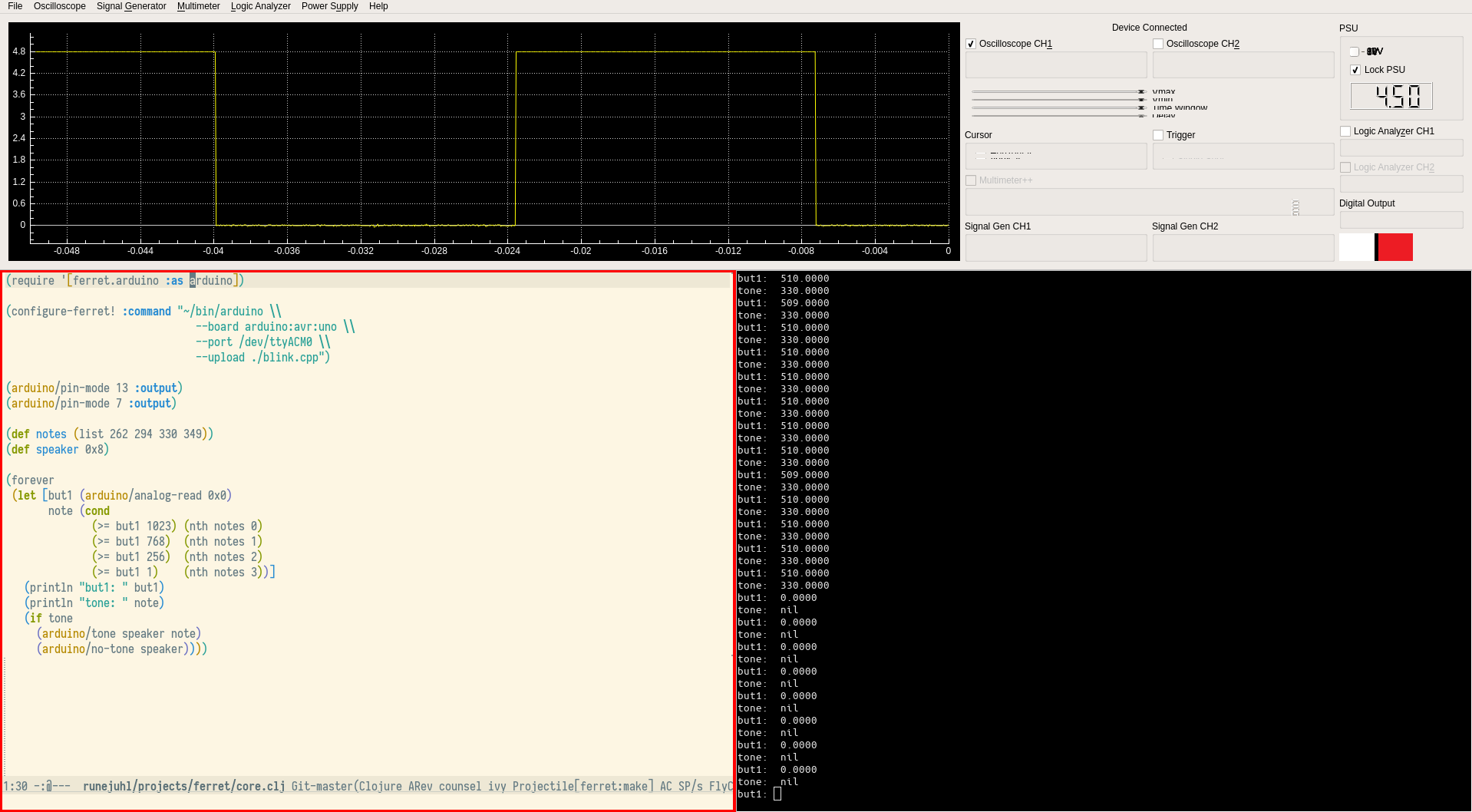Click the 'def notes' list line

[110, 434]
